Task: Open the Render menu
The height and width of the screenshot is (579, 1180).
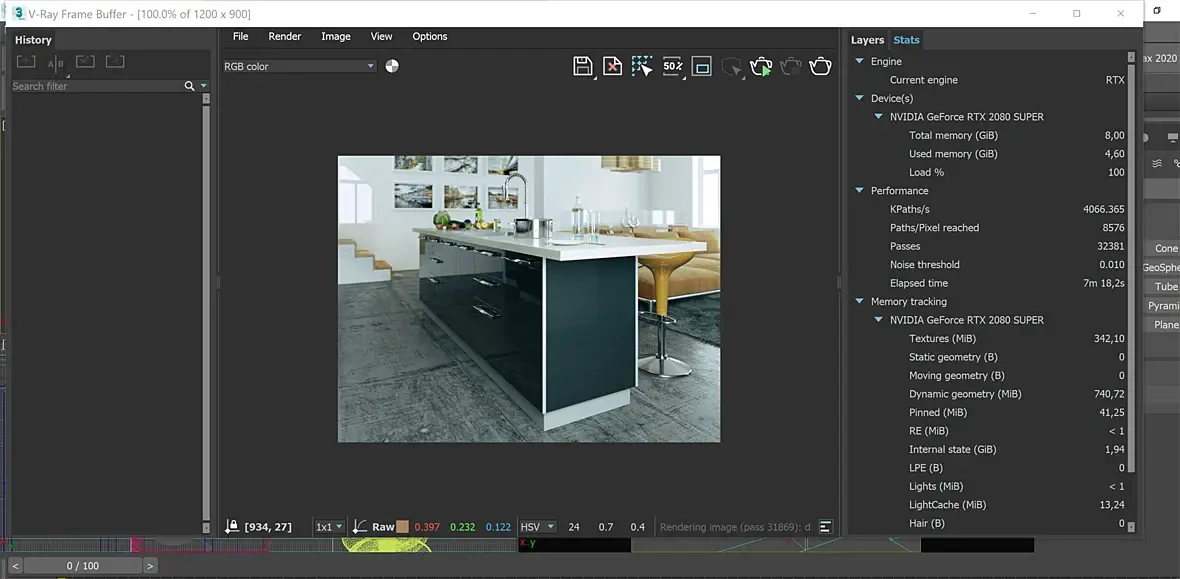Action: (284, 36)
